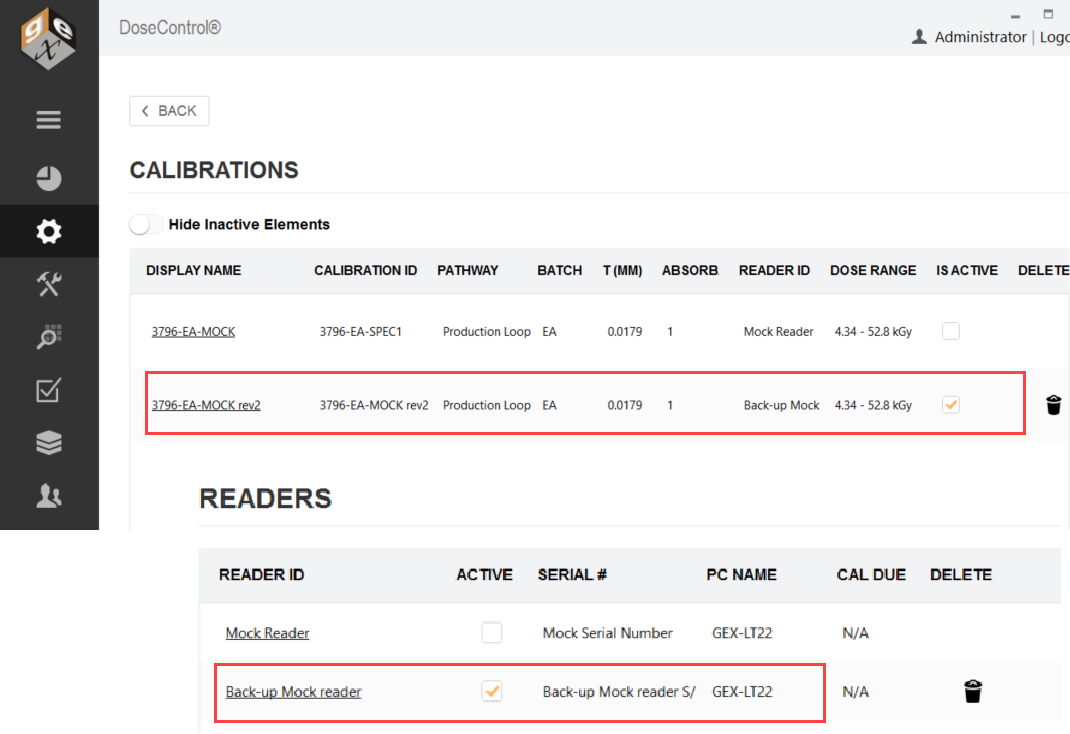
Task: Select Mock Serial Number cell
Action: pyautogui.click(x=607, y=633)
